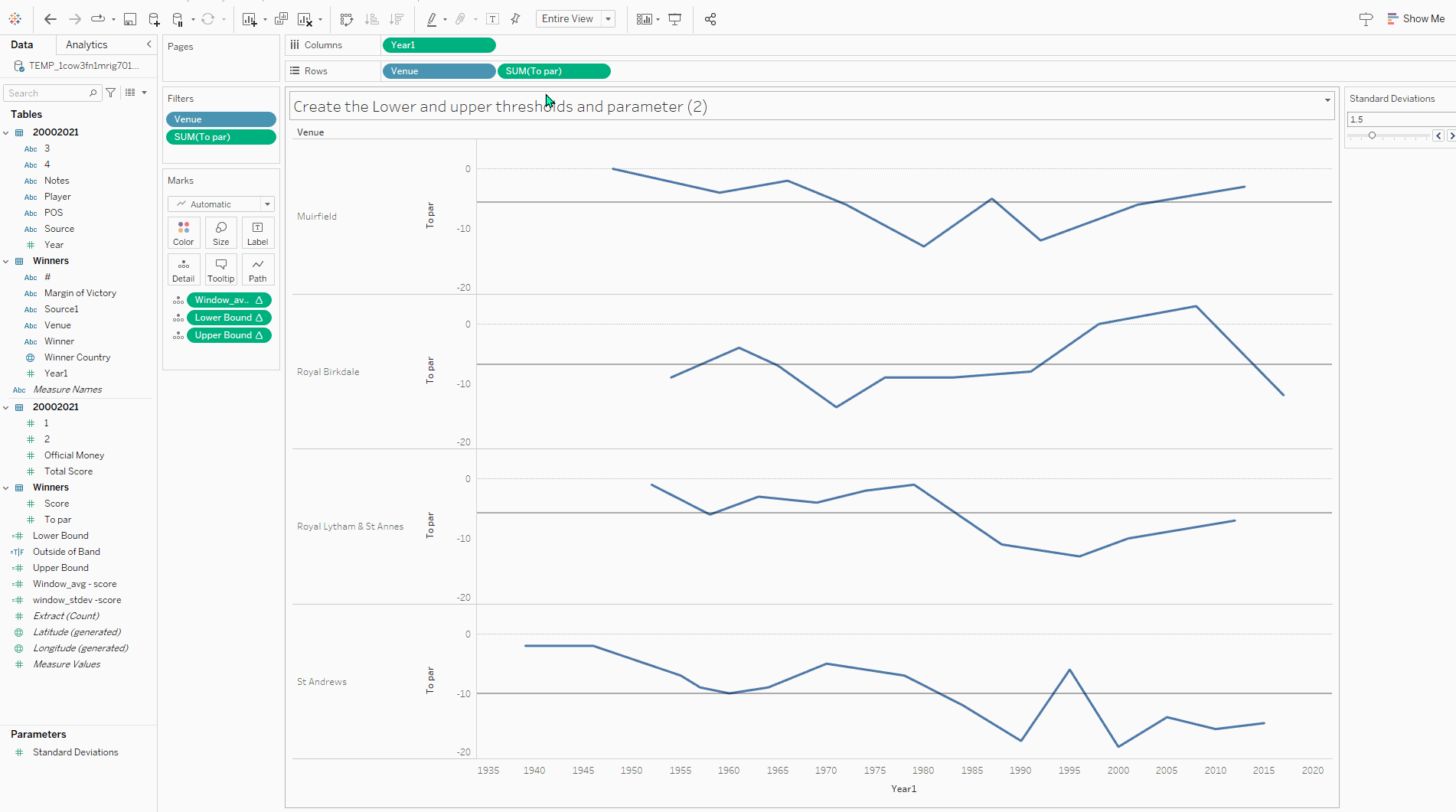This screenshot has height=812, width=1456.
Task: Enter Presentation Mode
Action: [x=675, y=19]
